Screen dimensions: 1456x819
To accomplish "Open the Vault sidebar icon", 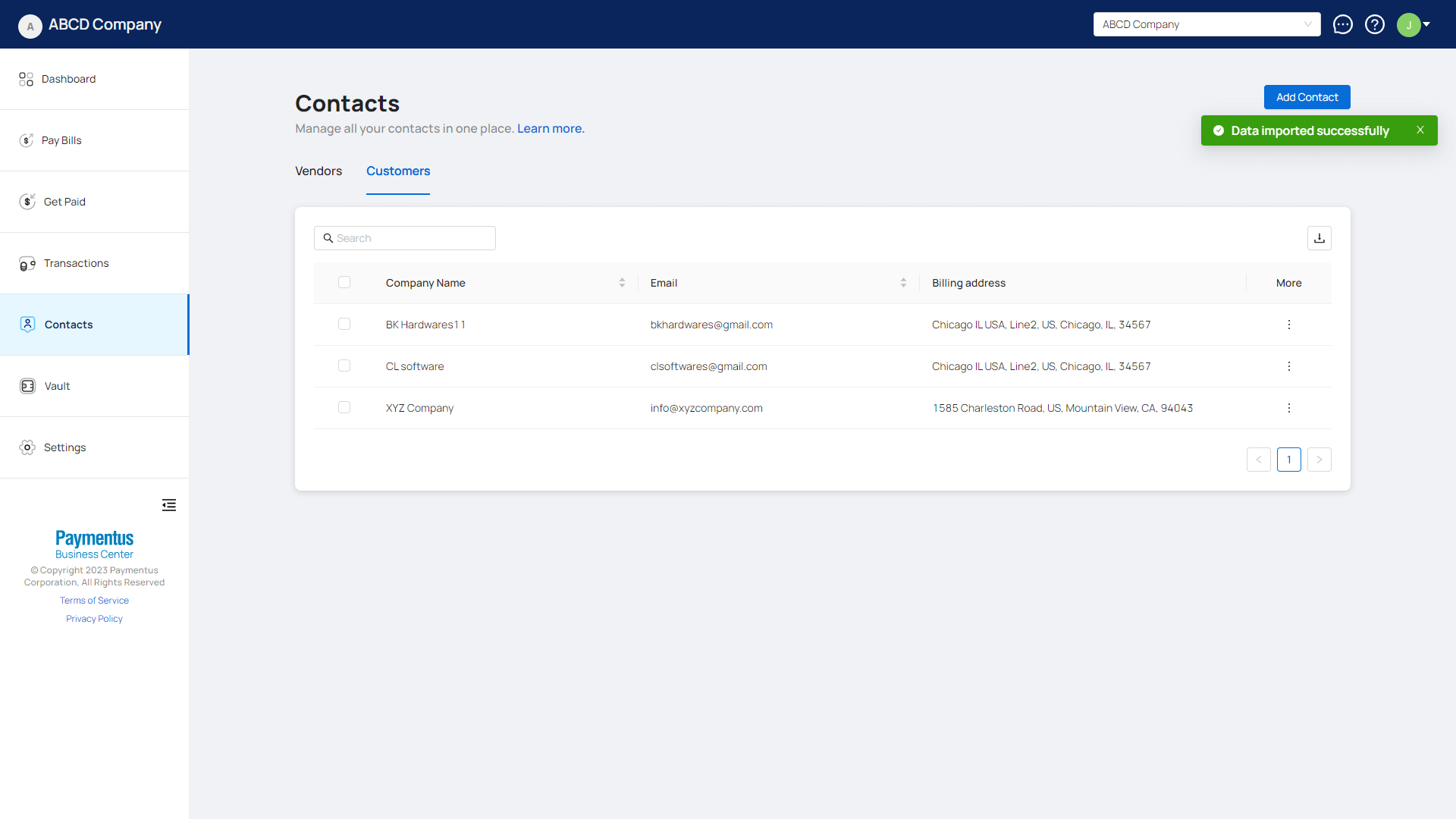I will (x=27, y=386).
